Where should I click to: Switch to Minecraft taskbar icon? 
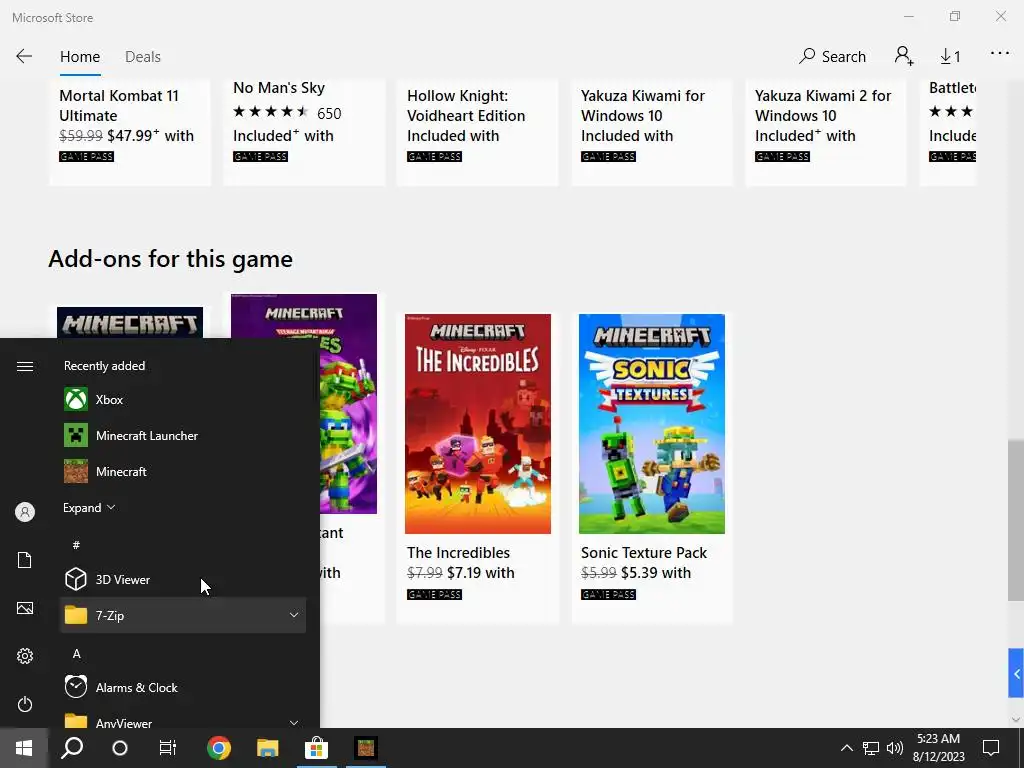click(366, 748)
